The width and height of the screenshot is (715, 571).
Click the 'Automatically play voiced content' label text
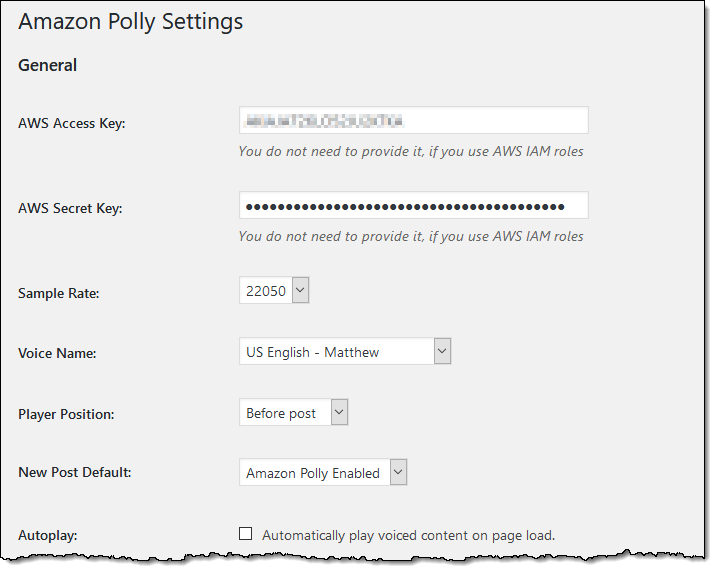(408, 535)
